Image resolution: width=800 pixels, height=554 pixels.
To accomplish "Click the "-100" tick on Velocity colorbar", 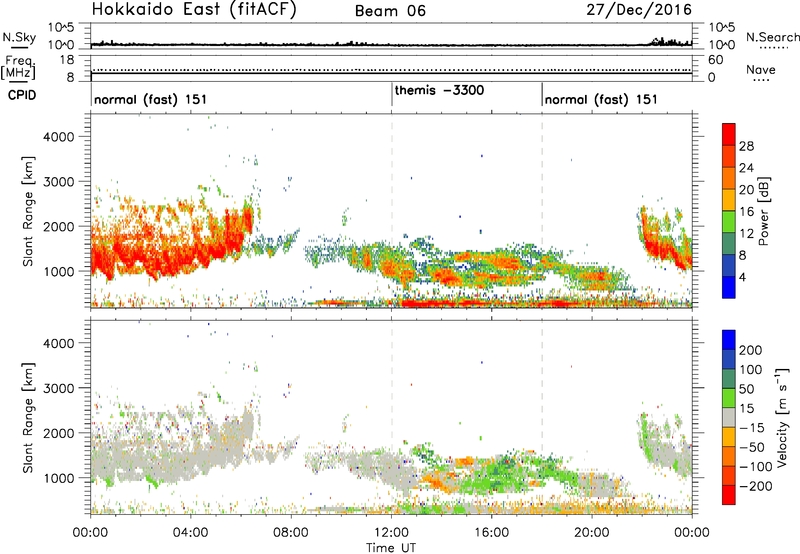I will [756, 467].
